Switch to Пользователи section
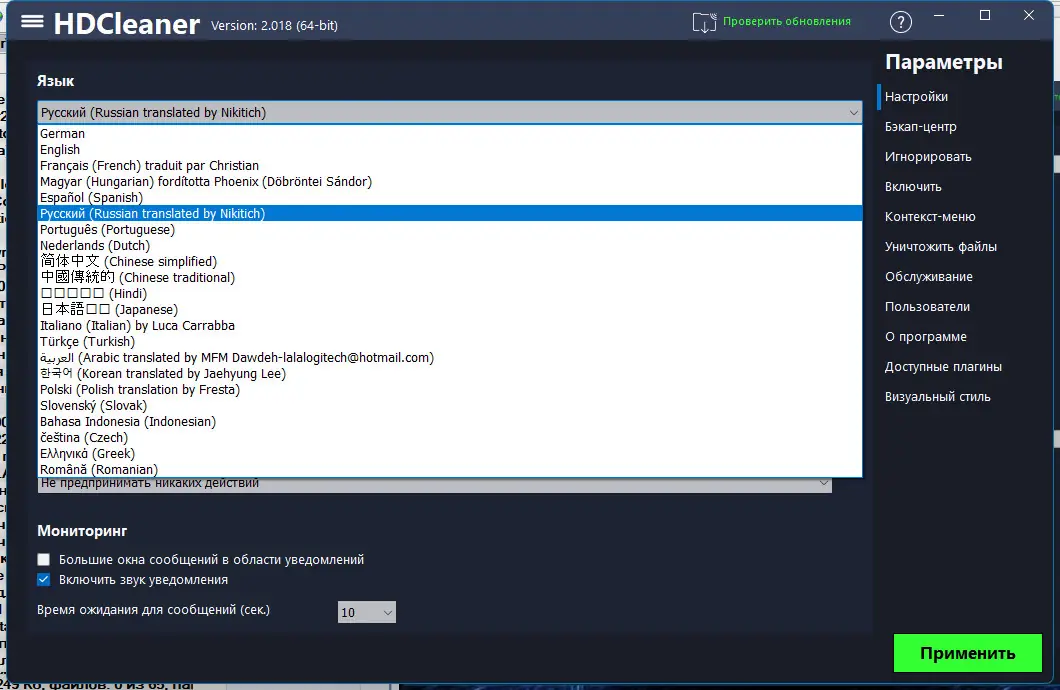Viewport: 1060px width, 690px height. (928, 307)
